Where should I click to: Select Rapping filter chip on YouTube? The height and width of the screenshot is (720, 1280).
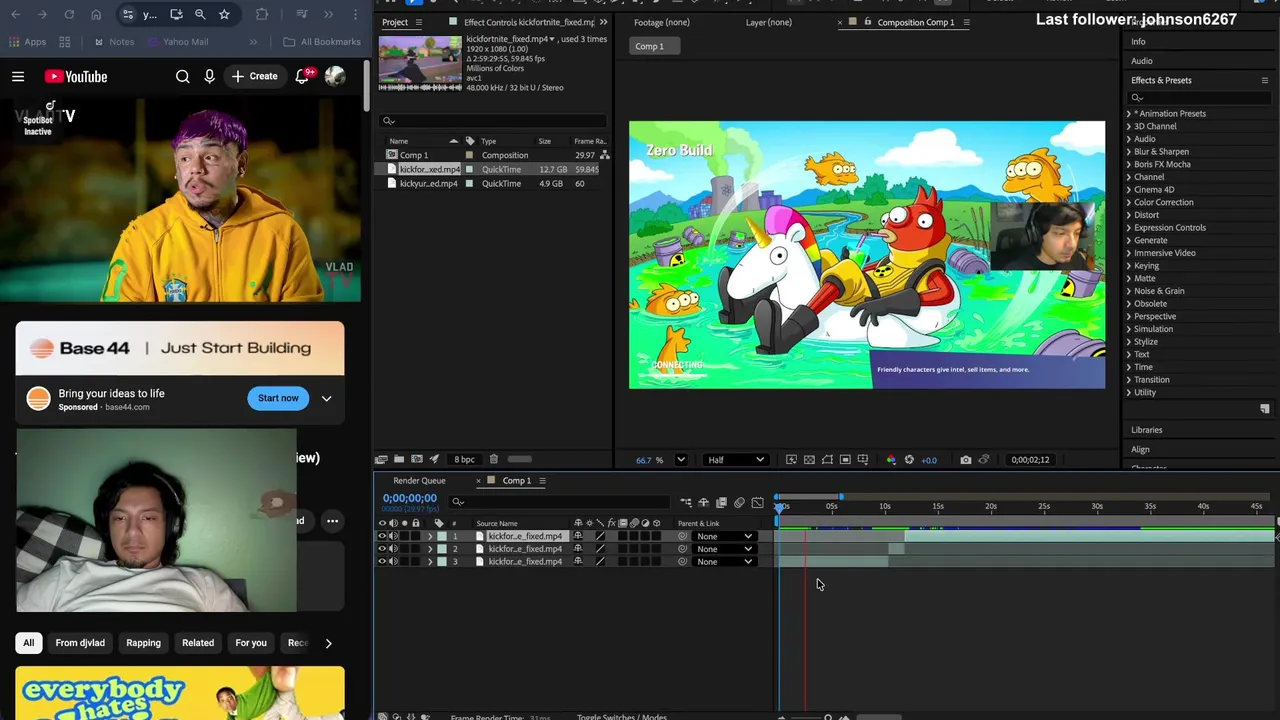tap(143, 643)
